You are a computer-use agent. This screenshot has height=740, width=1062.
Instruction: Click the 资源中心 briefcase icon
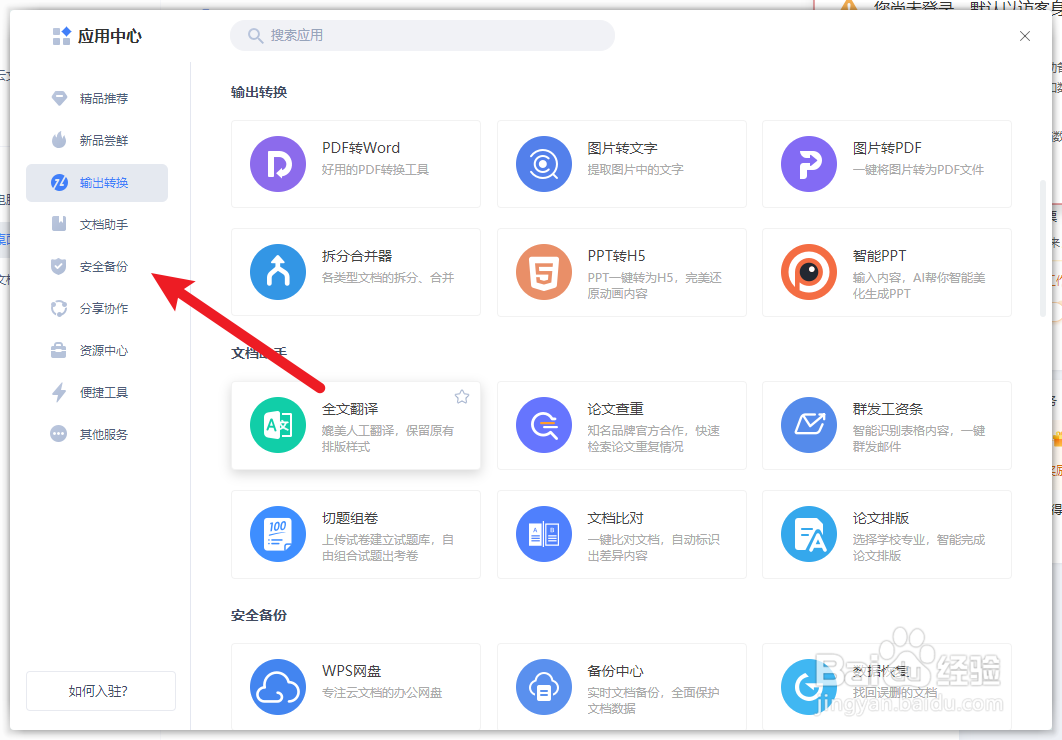[x=59, y=350]
